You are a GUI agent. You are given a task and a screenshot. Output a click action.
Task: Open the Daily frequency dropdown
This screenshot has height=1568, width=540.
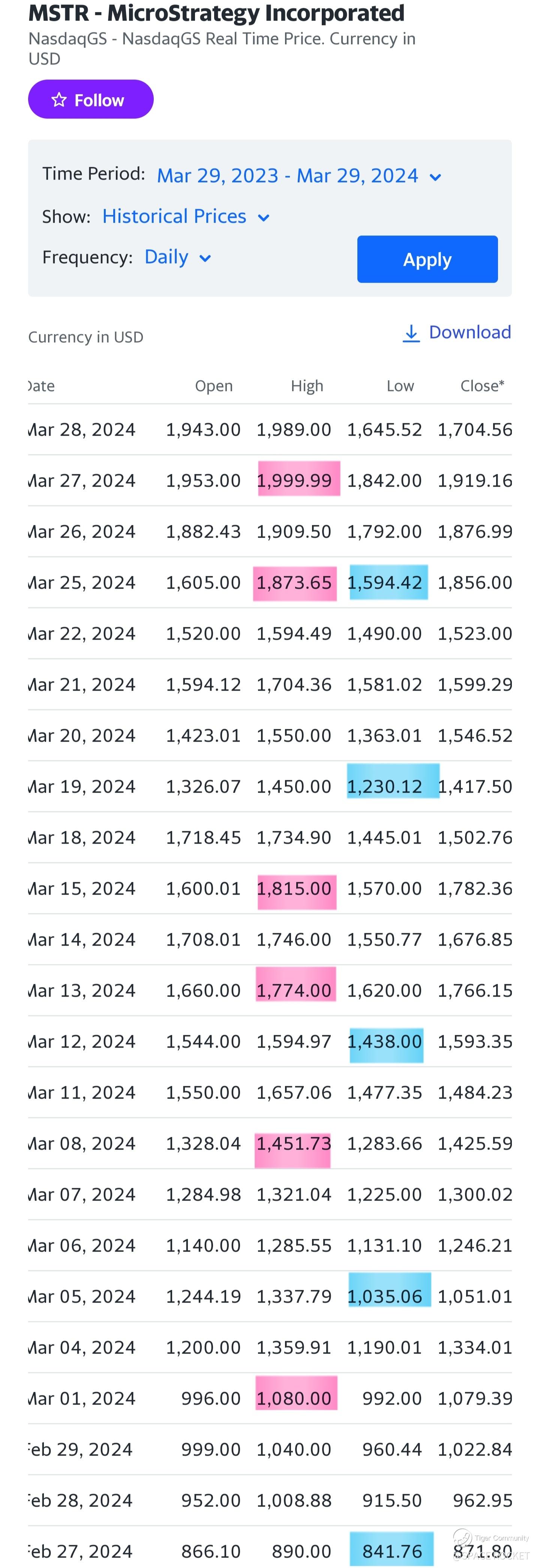pyautogui.click(x=166, y=257)
